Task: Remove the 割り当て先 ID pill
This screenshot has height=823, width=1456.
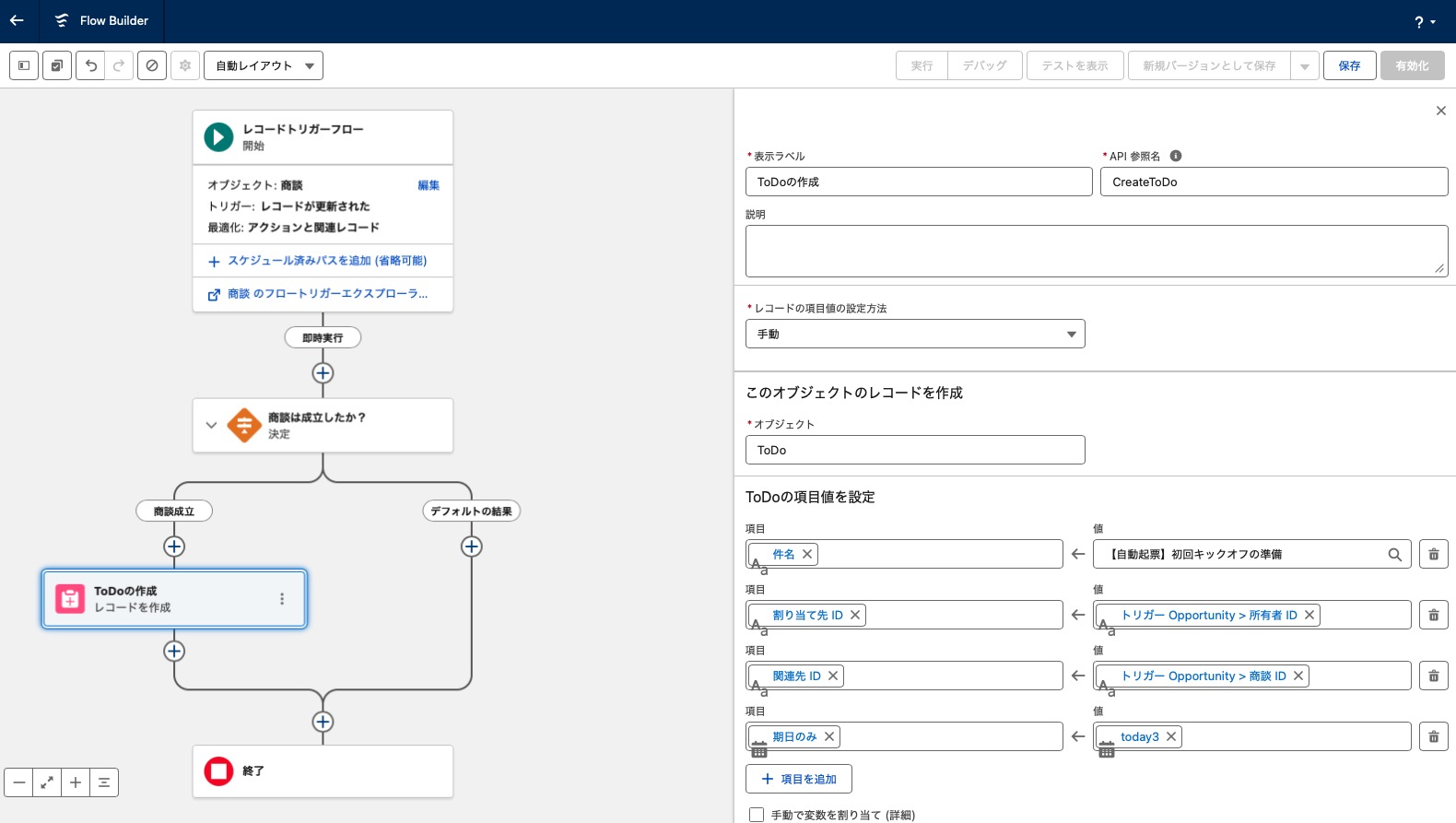Action: point(855,615)
